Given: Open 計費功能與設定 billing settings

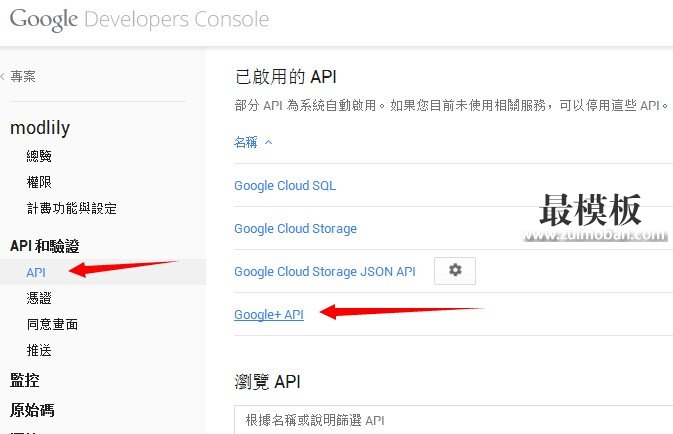Looking at the screenshot, I should [x=72, y=208].
